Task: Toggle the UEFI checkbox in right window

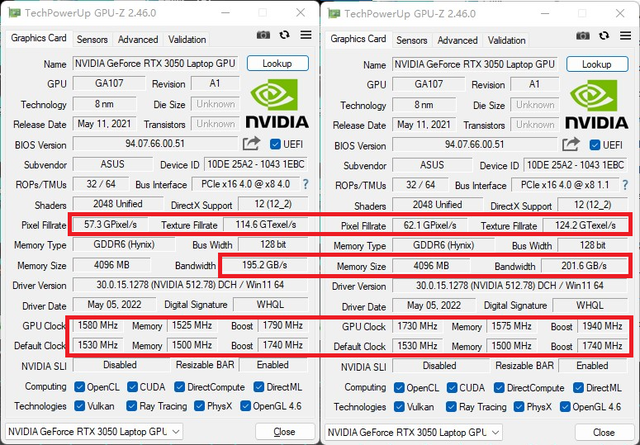Action: 595,145
